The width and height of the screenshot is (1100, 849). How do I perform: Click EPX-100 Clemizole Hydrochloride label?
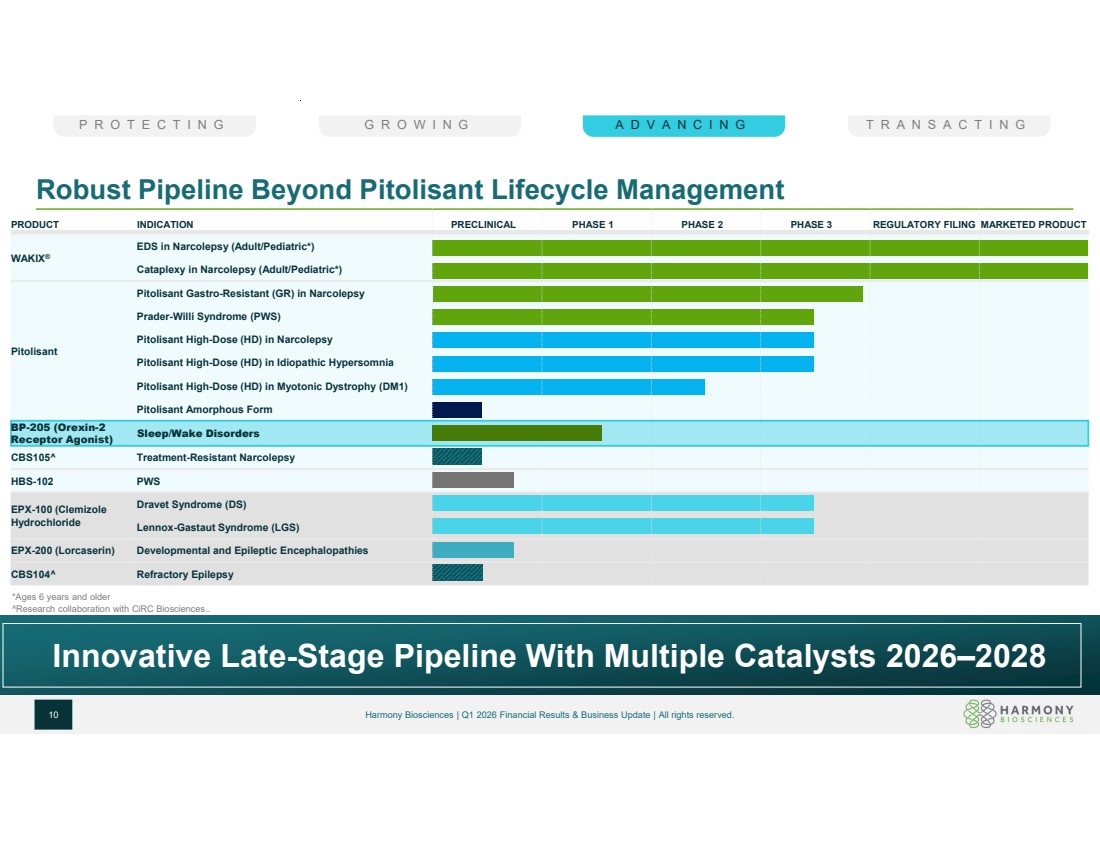[59, 516]
